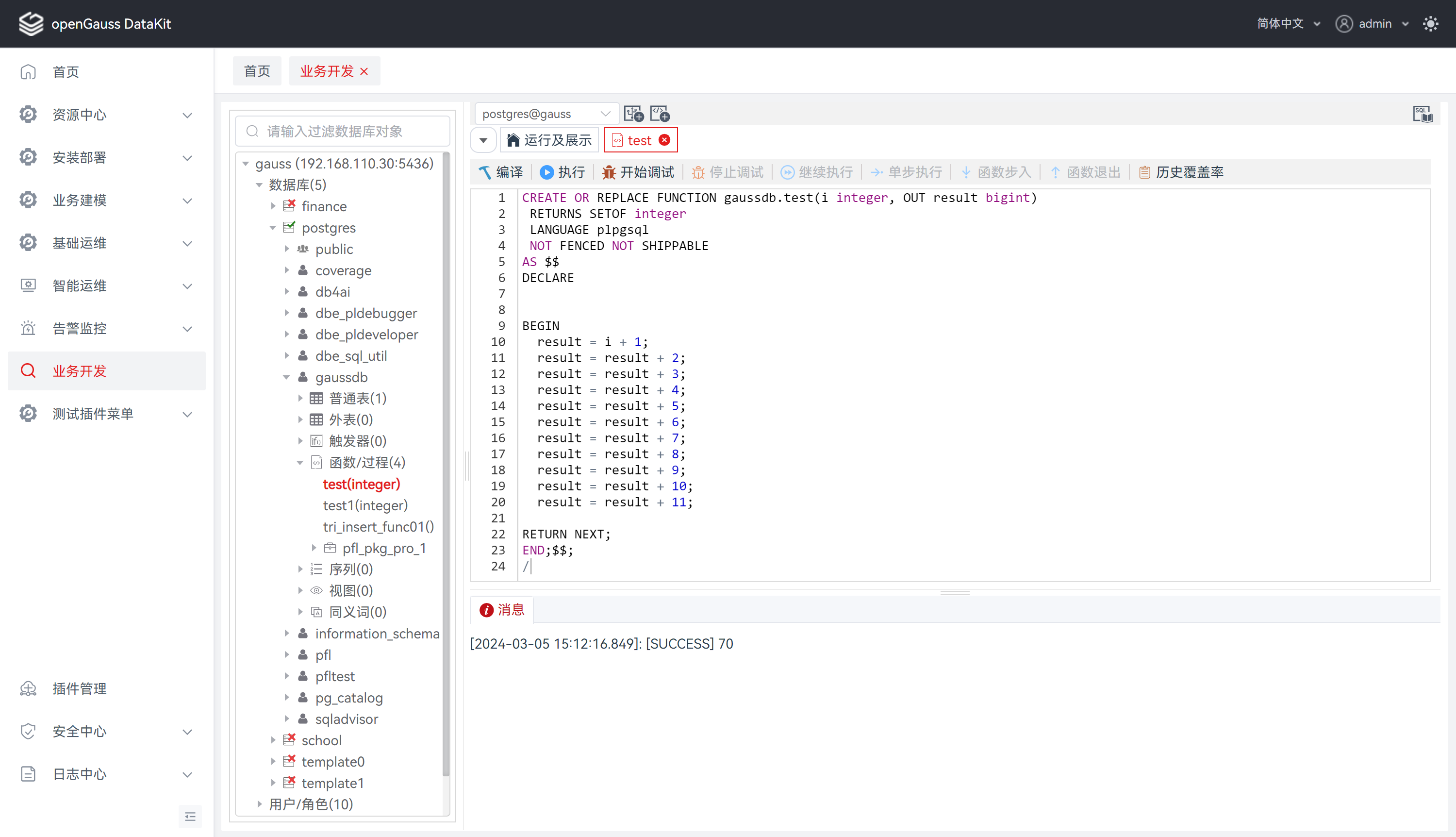Click the create function code icon
The height and width of the screenshot is (837, 1456).
coord(660,113)
